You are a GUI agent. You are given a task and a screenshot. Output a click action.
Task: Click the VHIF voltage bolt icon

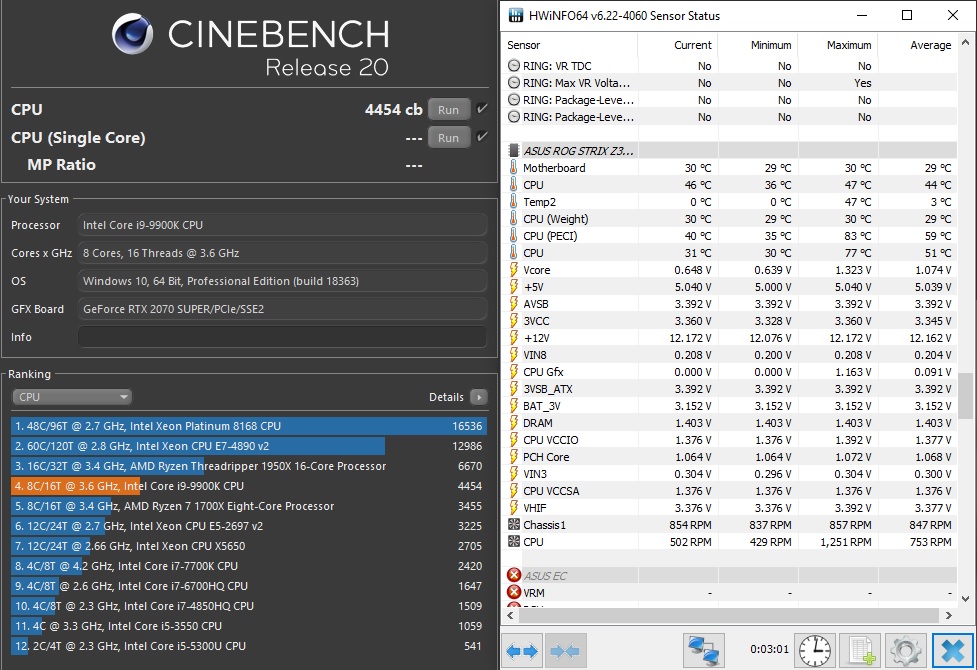point(514,508)
